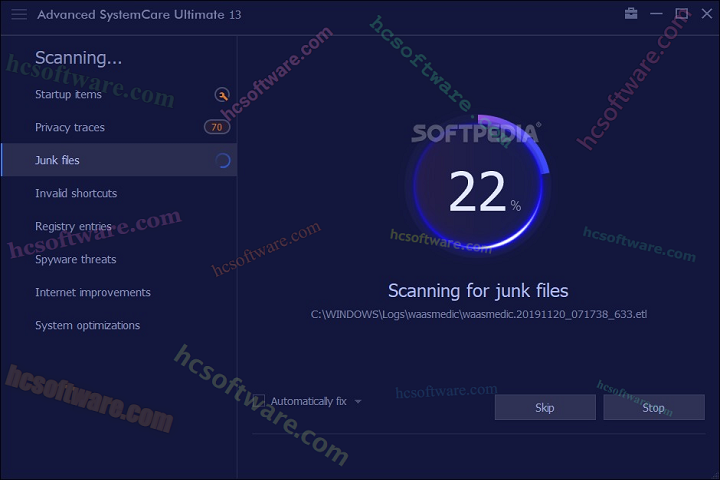The width and height of the screenshot is (720, 480).
Task: Click the Privacy traces 70 count badge
Action: (217, 127)
